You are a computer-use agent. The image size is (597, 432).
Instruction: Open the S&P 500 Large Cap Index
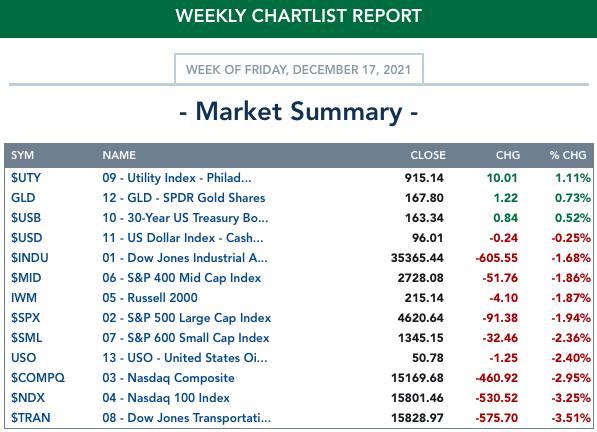187,318
